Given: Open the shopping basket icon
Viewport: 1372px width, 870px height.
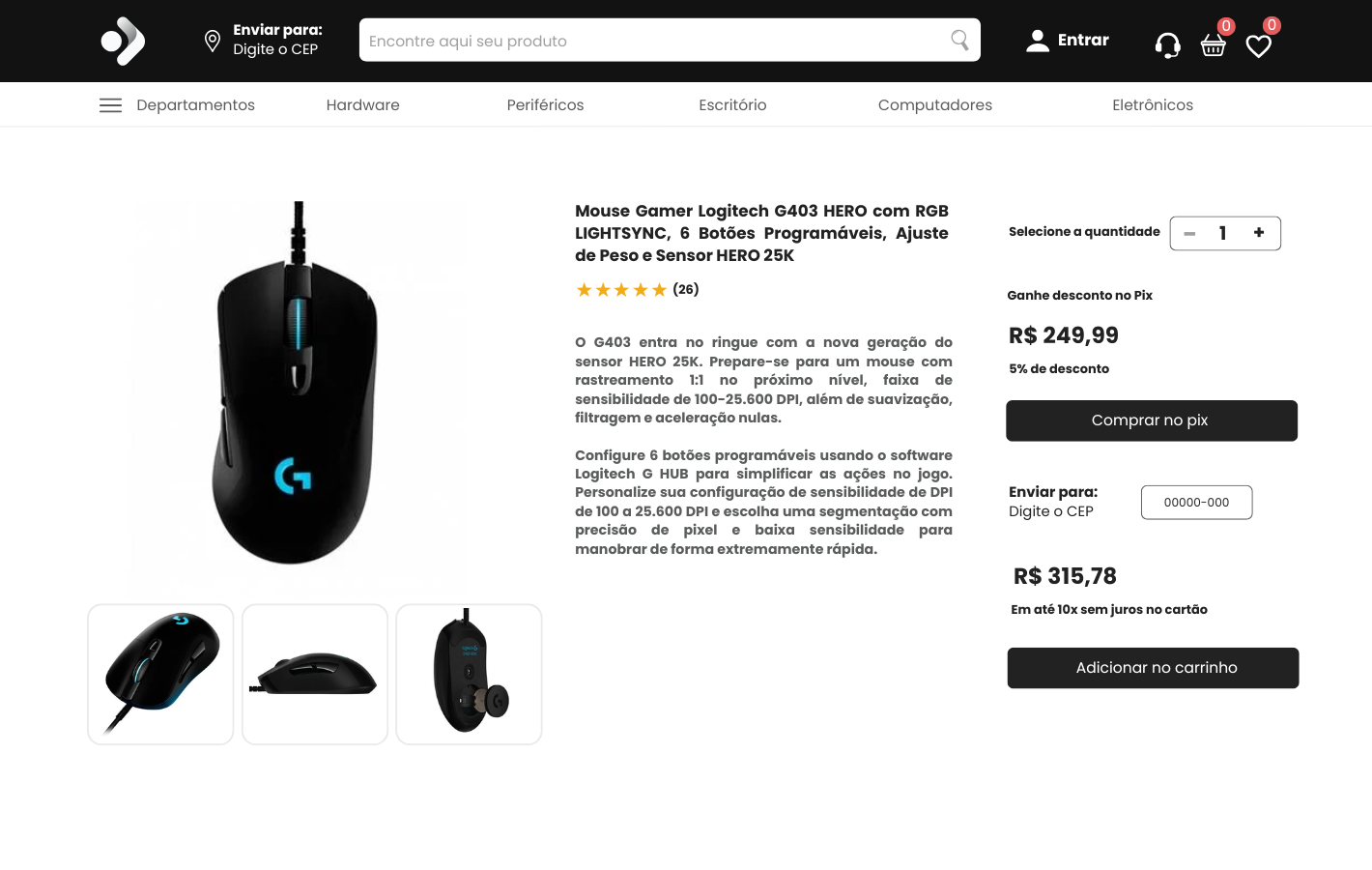Looking at the screenshot, I should pos(1214,45).
